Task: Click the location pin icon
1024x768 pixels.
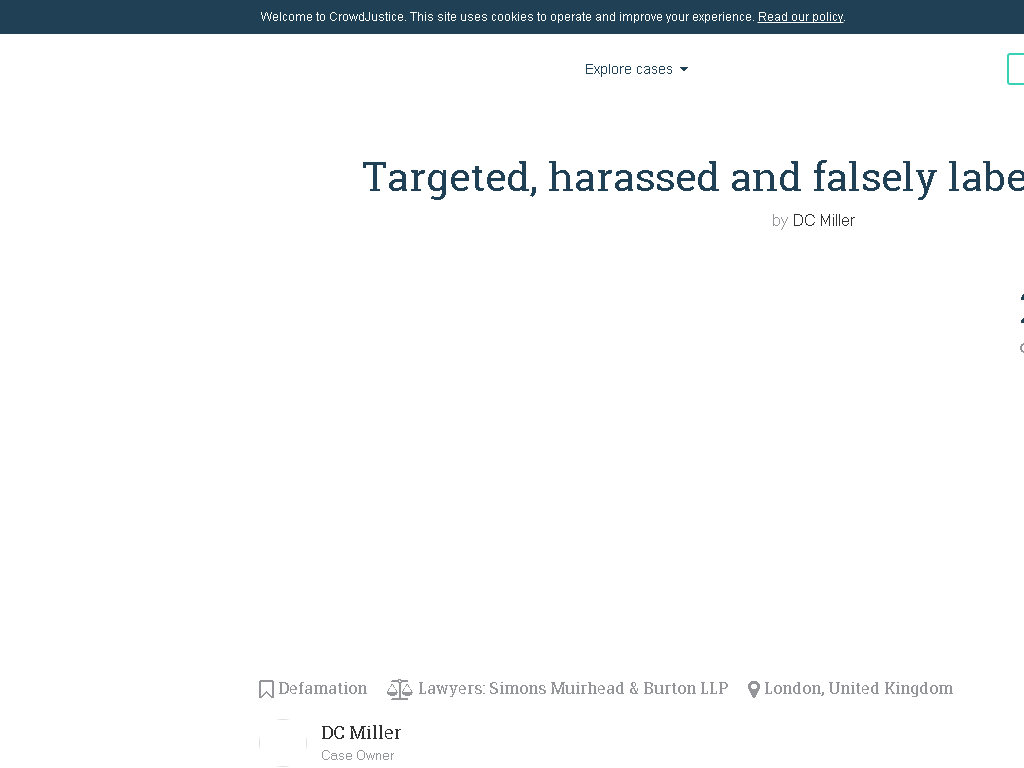Action: pos(754,690)
